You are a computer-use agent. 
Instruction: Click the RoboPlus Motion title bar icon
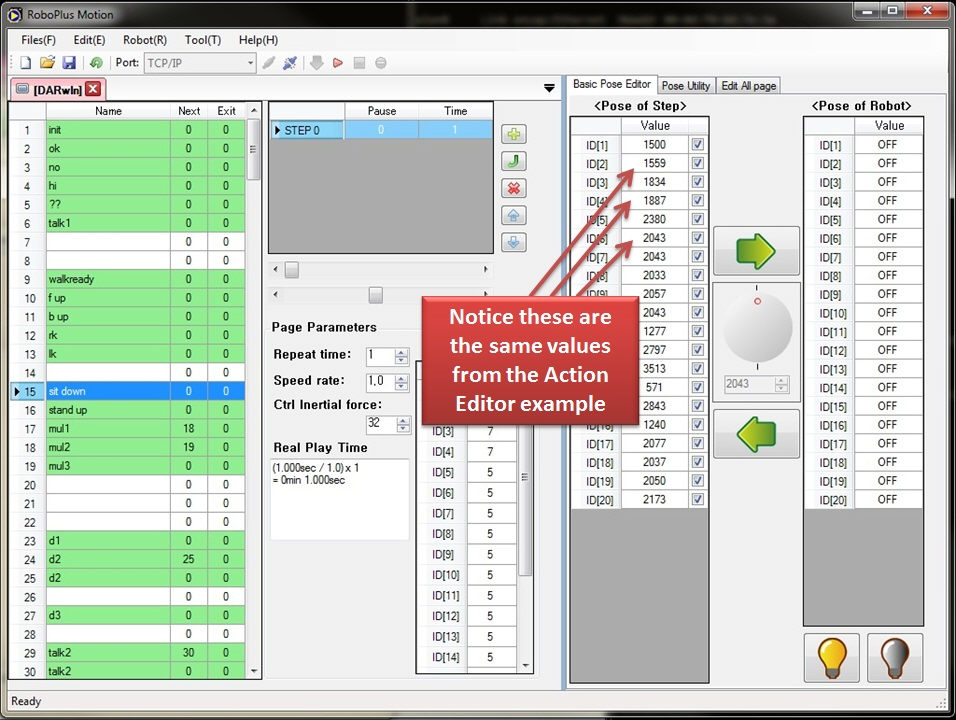coord(15,14)
